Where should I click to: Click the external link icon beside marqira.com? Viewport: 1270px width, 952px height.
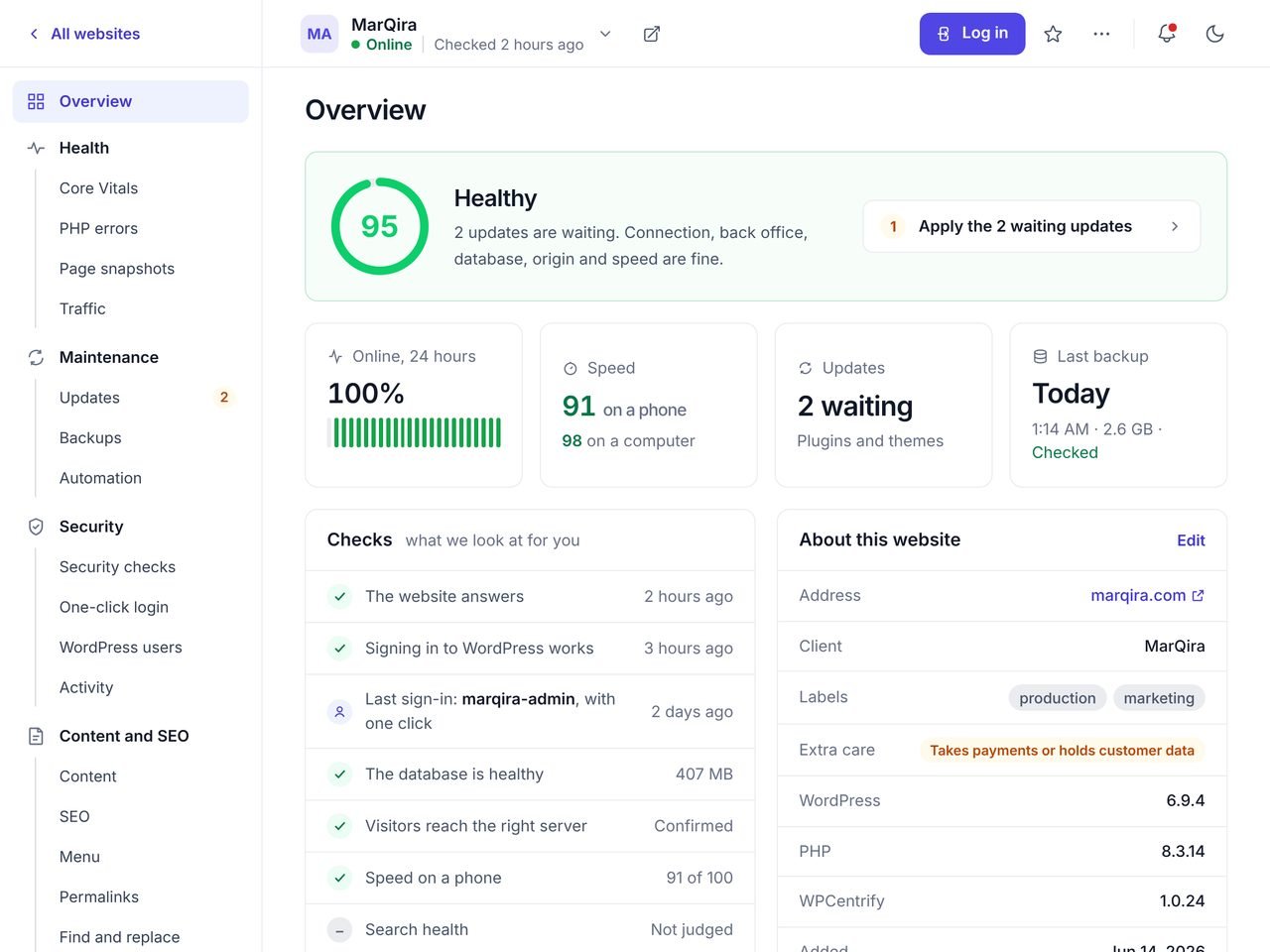pos(1198,595)
